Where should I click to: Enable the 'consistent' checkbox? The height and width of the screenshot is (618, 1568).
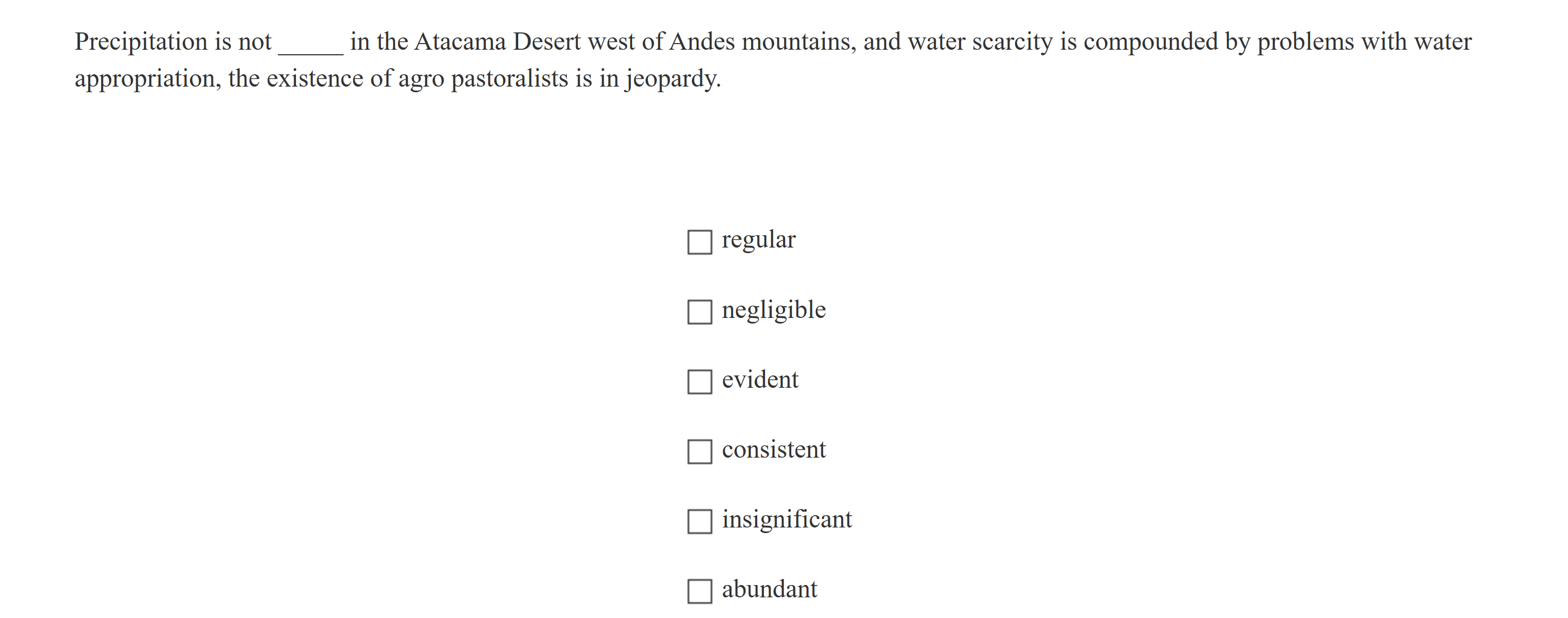pos(699,452)
